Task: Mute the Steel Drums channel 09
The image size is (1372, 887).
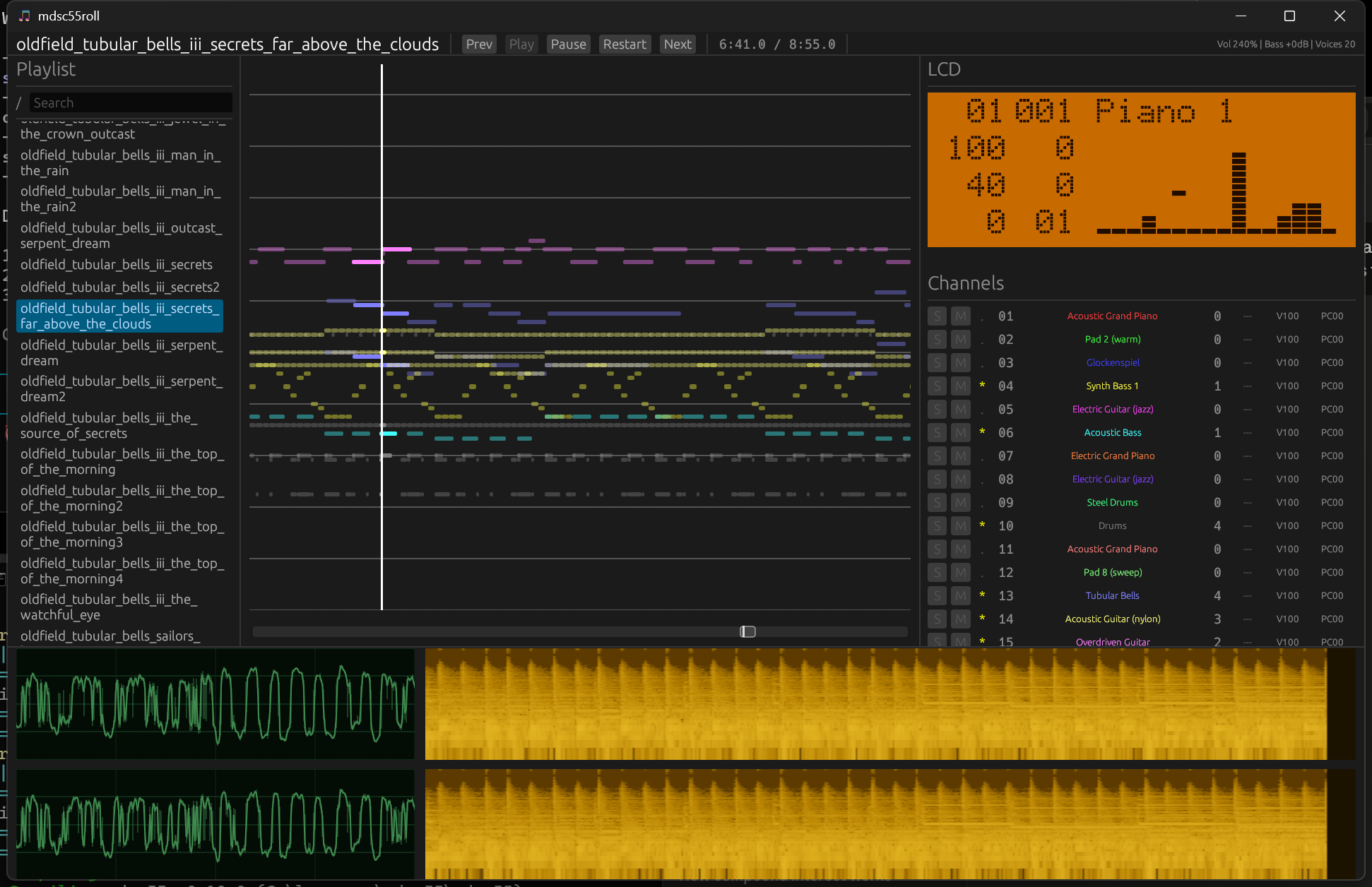Action: (961, 502)
